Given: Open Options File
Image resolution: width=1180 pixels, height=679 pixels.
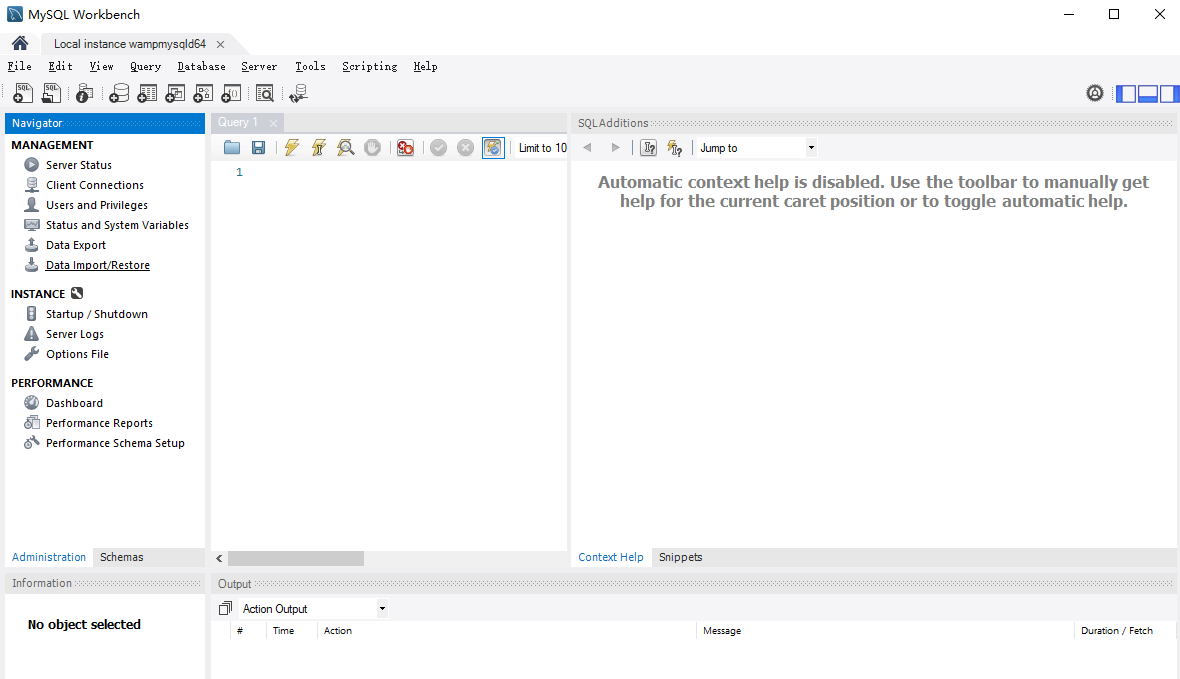Looking at the screenshot, I should (77, 354).
